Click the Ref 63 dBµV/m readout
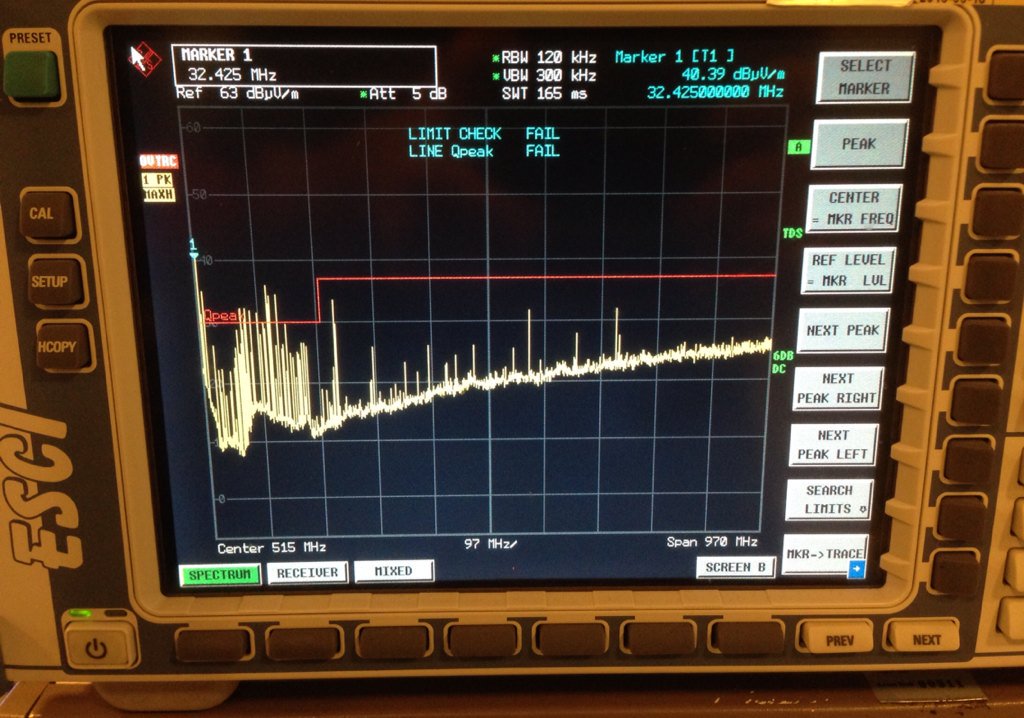The height and width of the screenshot is (718, 1024). click(x=238, y=93)
